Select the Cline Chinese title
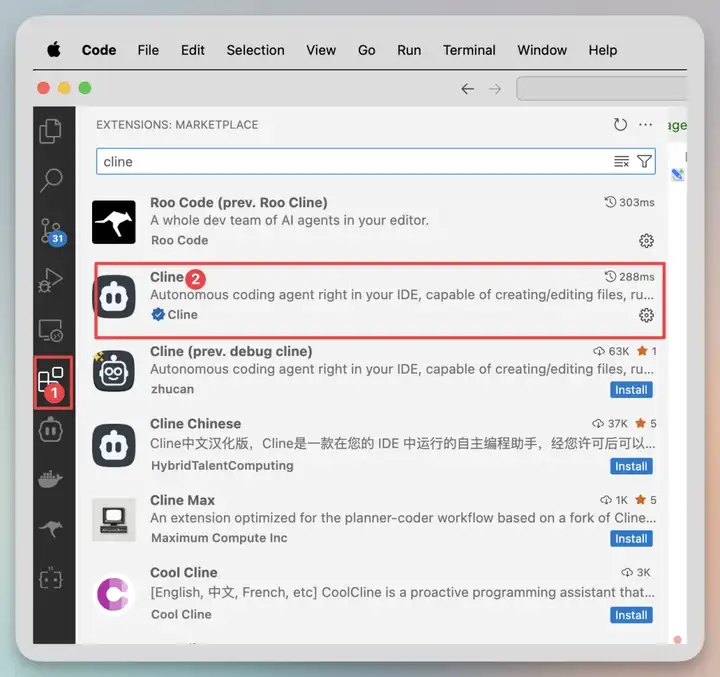Image resolution: width=720 pixels, height=677 pixels. pos(196,423)
